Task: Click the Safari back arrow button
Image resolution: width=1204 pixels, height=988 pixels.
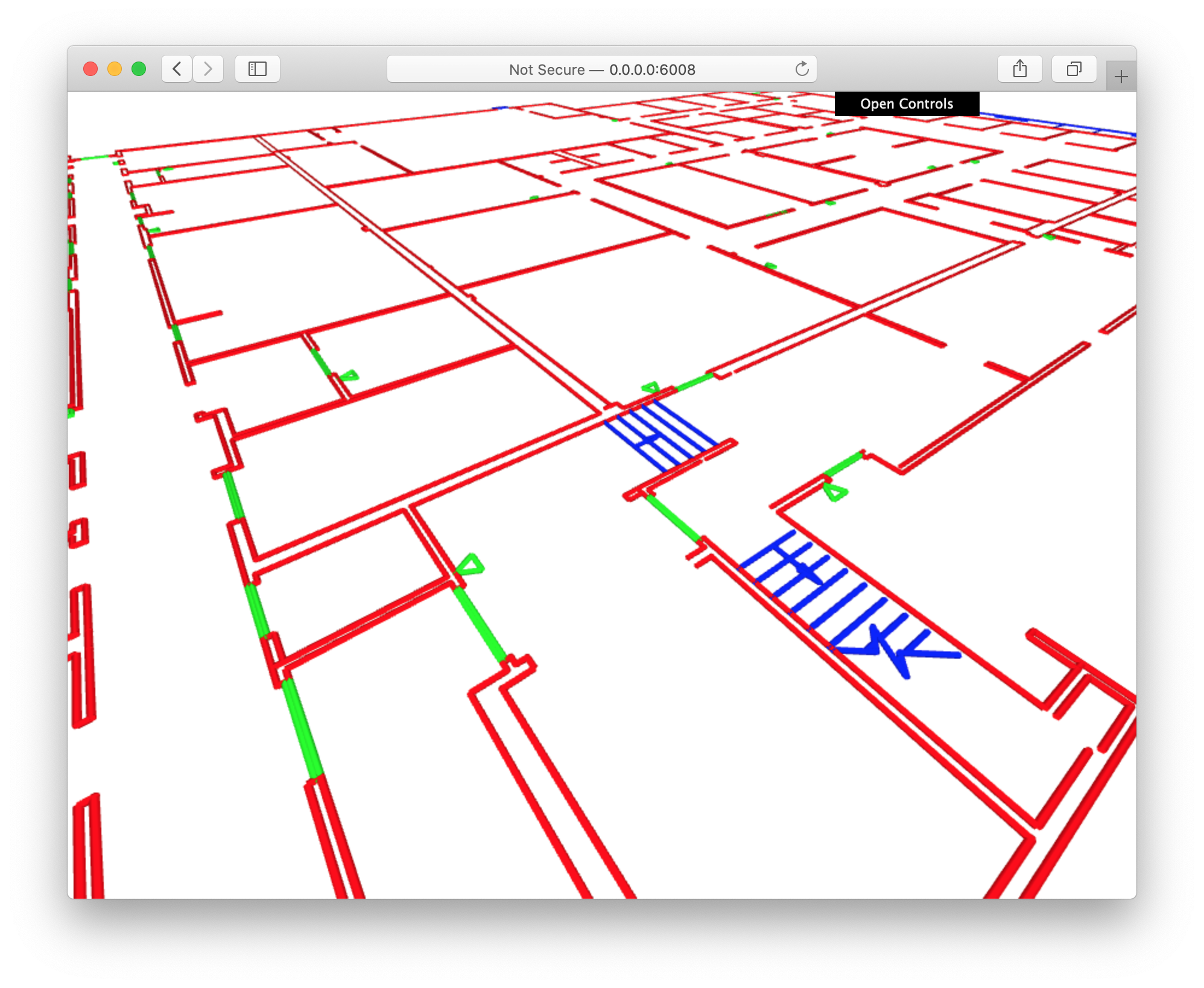Action: pyautogui.click(x=177, y=69)
